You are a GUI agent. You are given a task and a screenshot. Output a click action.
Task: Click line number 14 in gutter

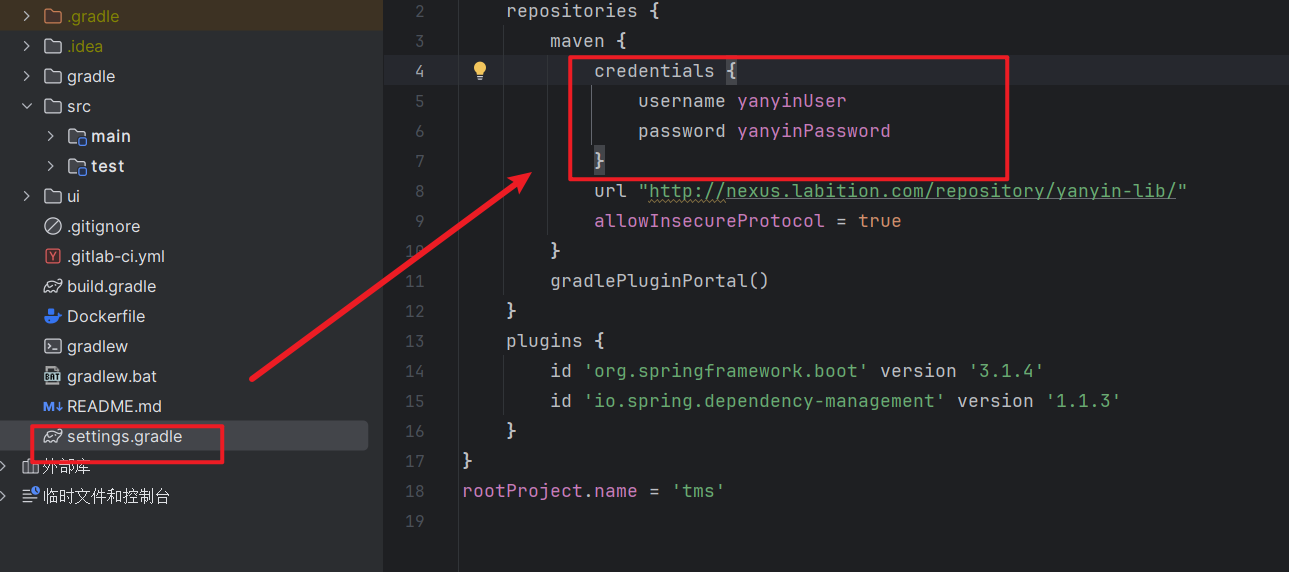(414, 371)
